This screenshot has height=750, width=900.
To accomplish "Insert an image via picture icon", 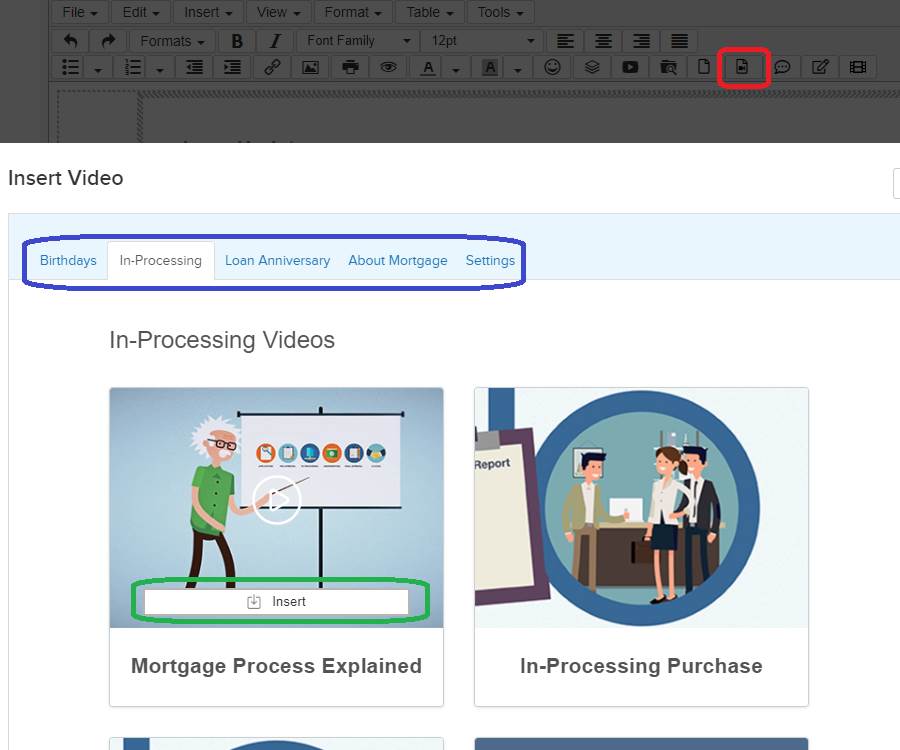I will pos(311,67).
